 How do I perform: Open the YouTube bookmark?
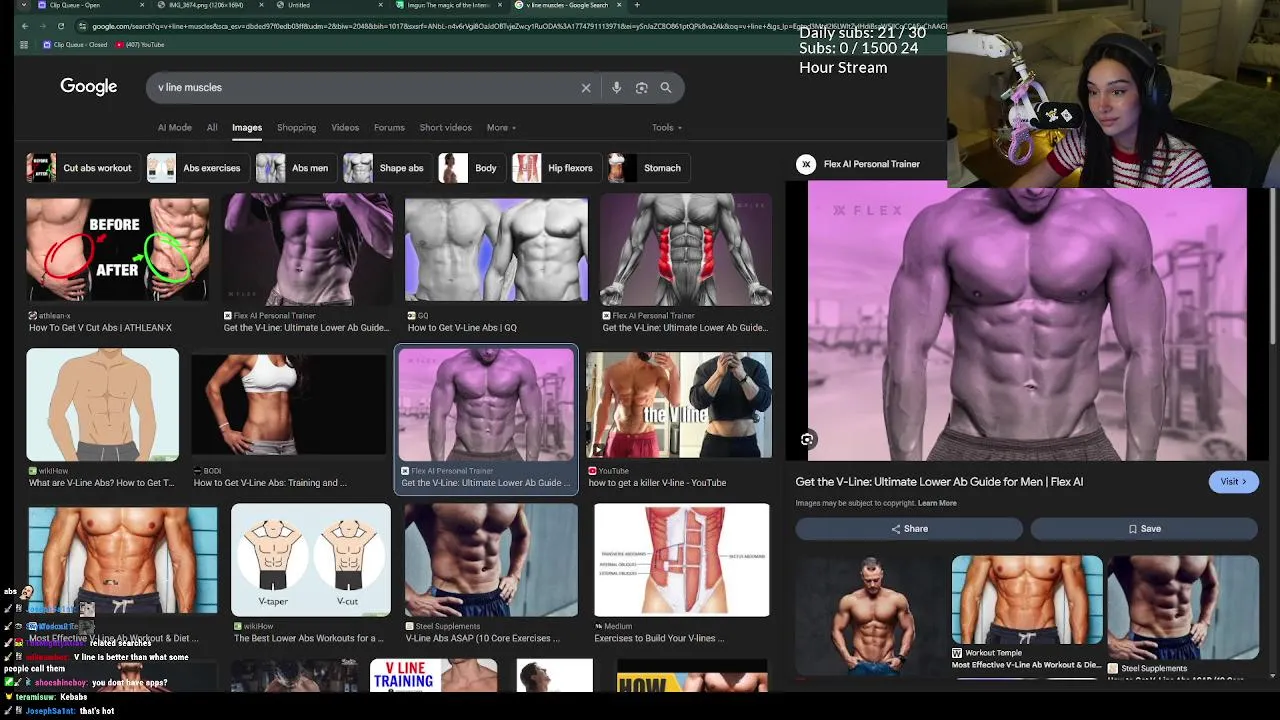coord(139,45)
